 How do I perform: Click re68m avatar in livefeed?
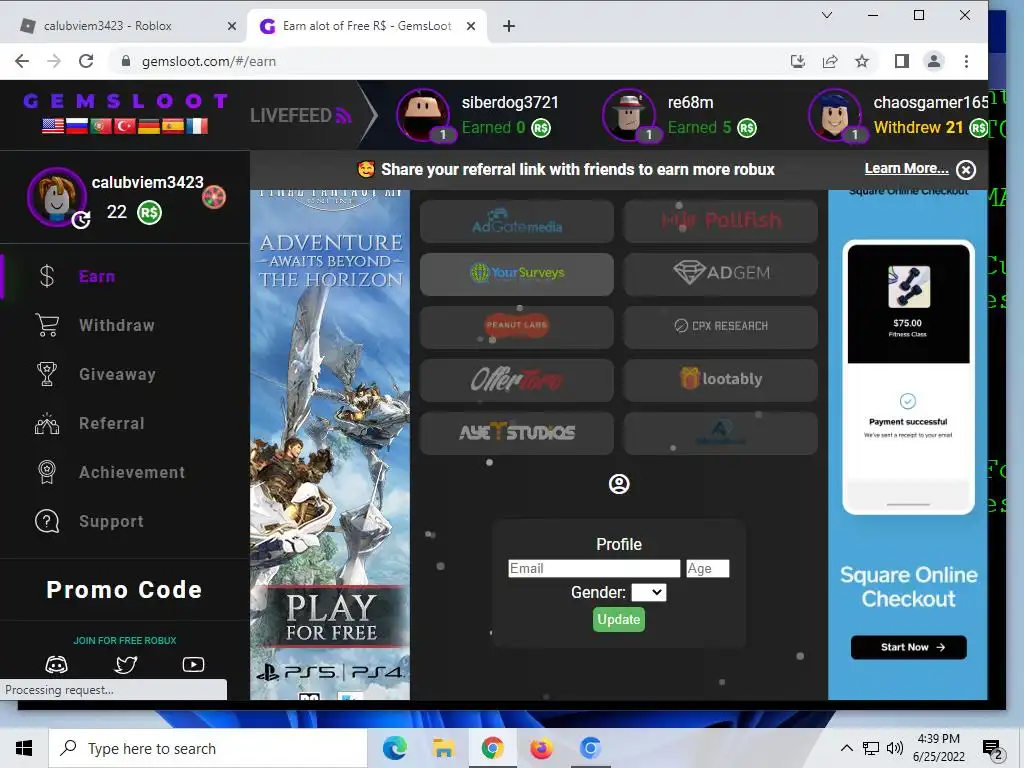(629, 115)
